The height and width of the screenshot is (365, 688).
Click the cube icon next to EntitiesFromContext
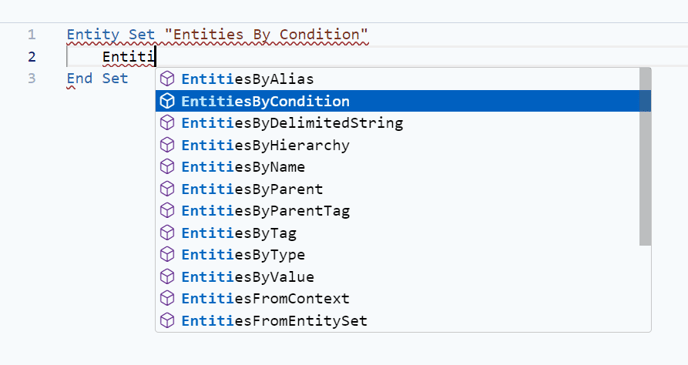tap(167, 298)
